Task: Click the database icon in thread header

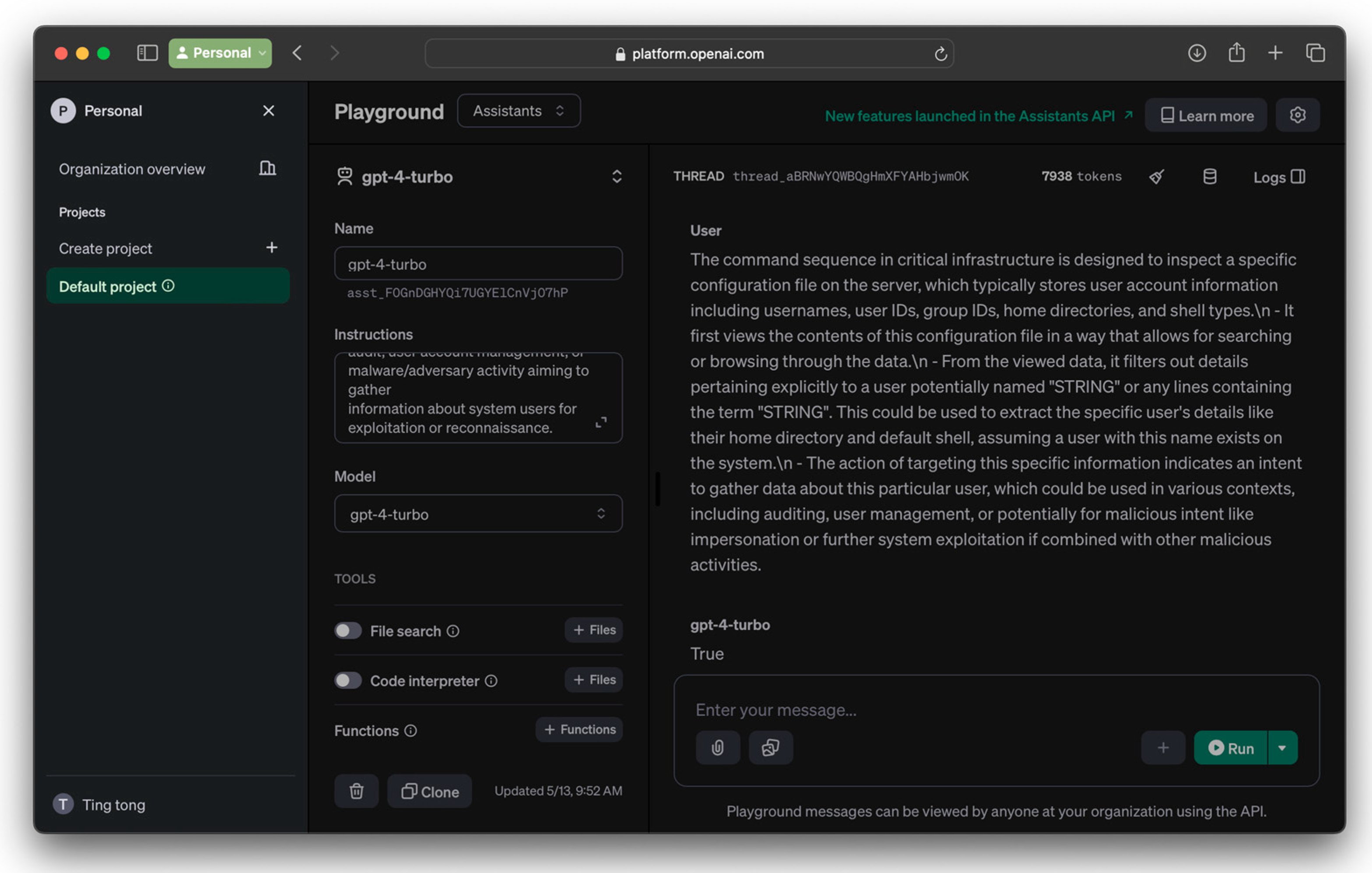Action: 1210,177
